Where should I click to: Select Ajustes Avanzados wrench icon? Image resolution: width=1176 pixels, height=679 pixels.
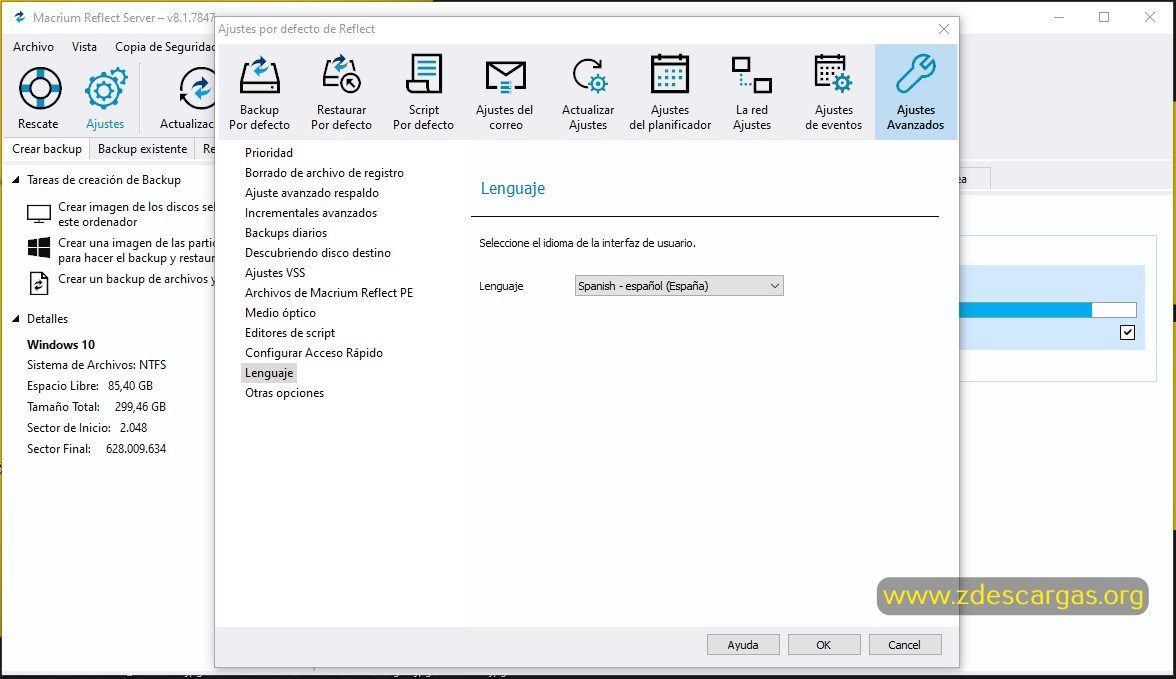[916, 74]
